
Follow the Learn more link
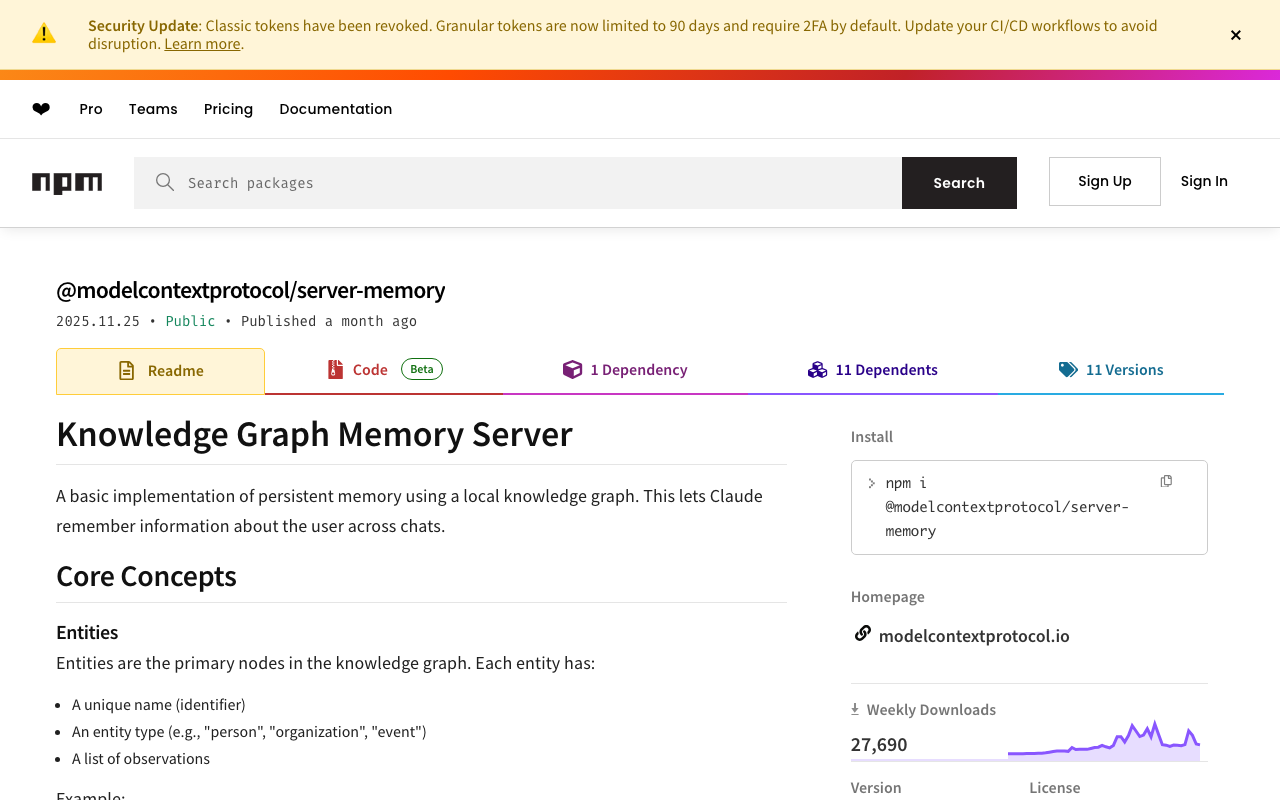(202, 44)
